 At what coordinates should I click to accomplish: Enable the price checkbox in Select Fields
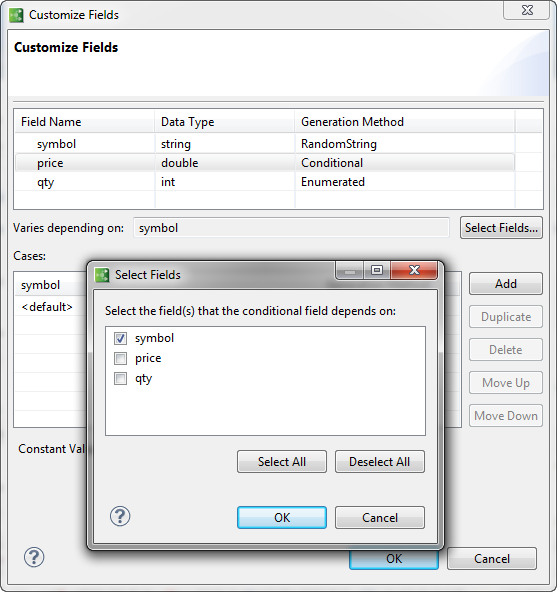click(120, 358)
